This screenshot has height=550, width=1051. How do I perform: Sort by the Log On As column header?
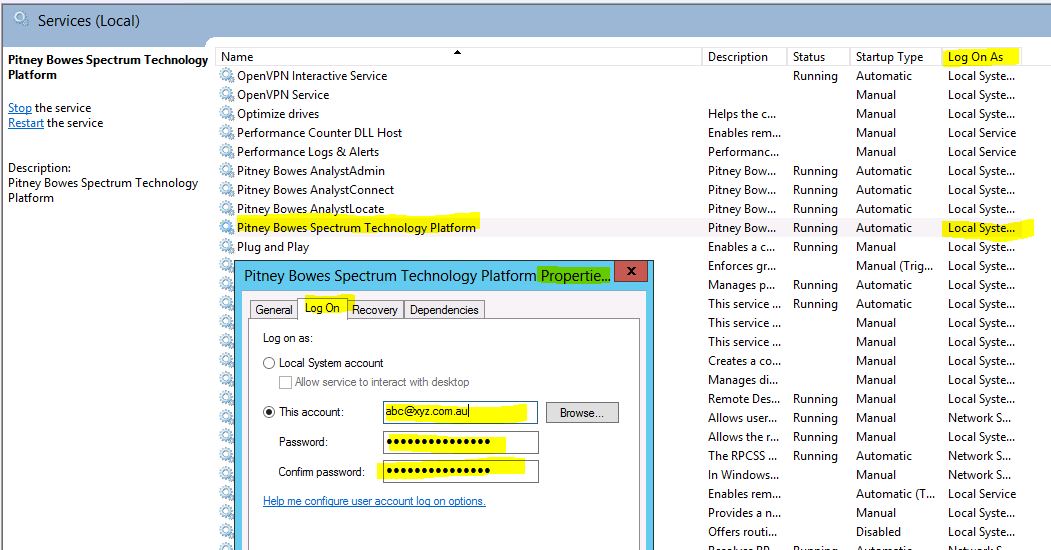tap(981, 57)
